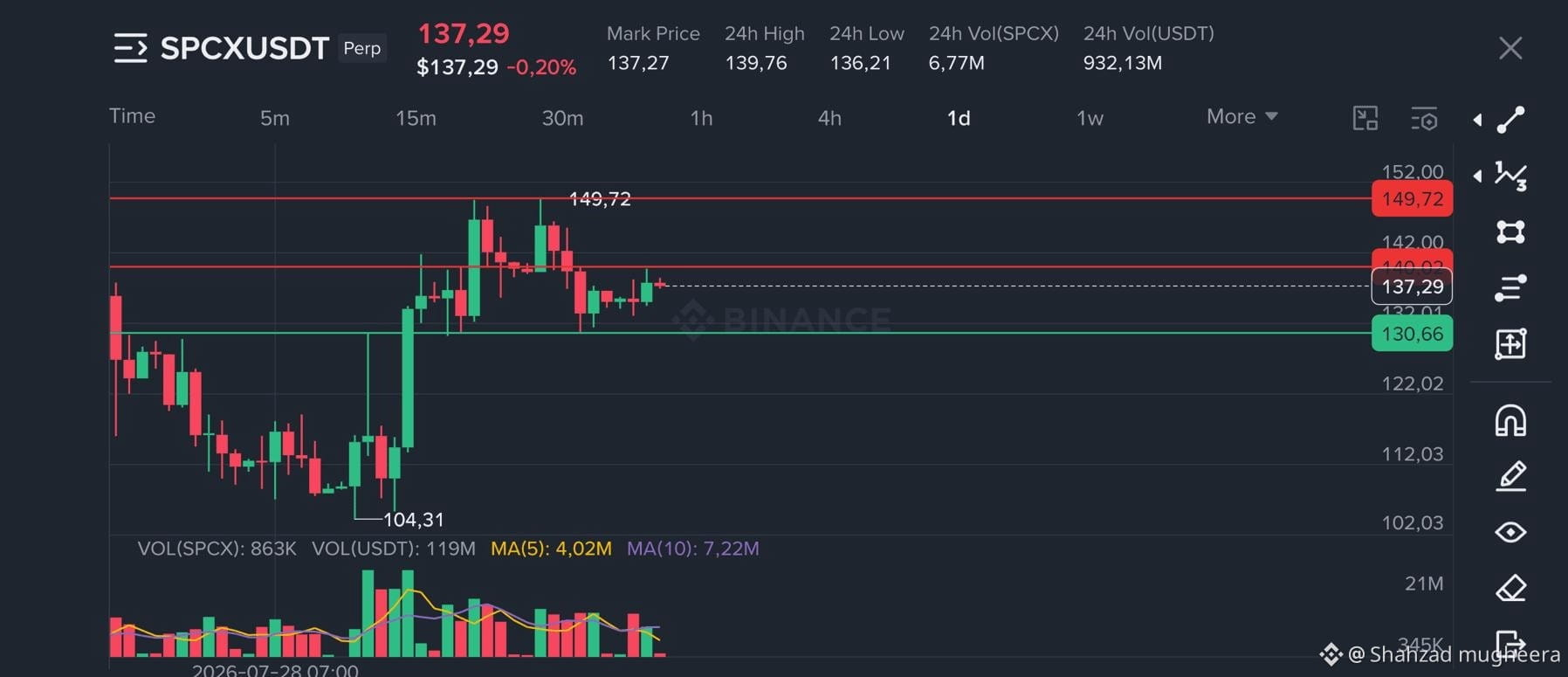Click the 24h Low value 136,21
The image size is (1568, 677).
click(x=861, y=63)
